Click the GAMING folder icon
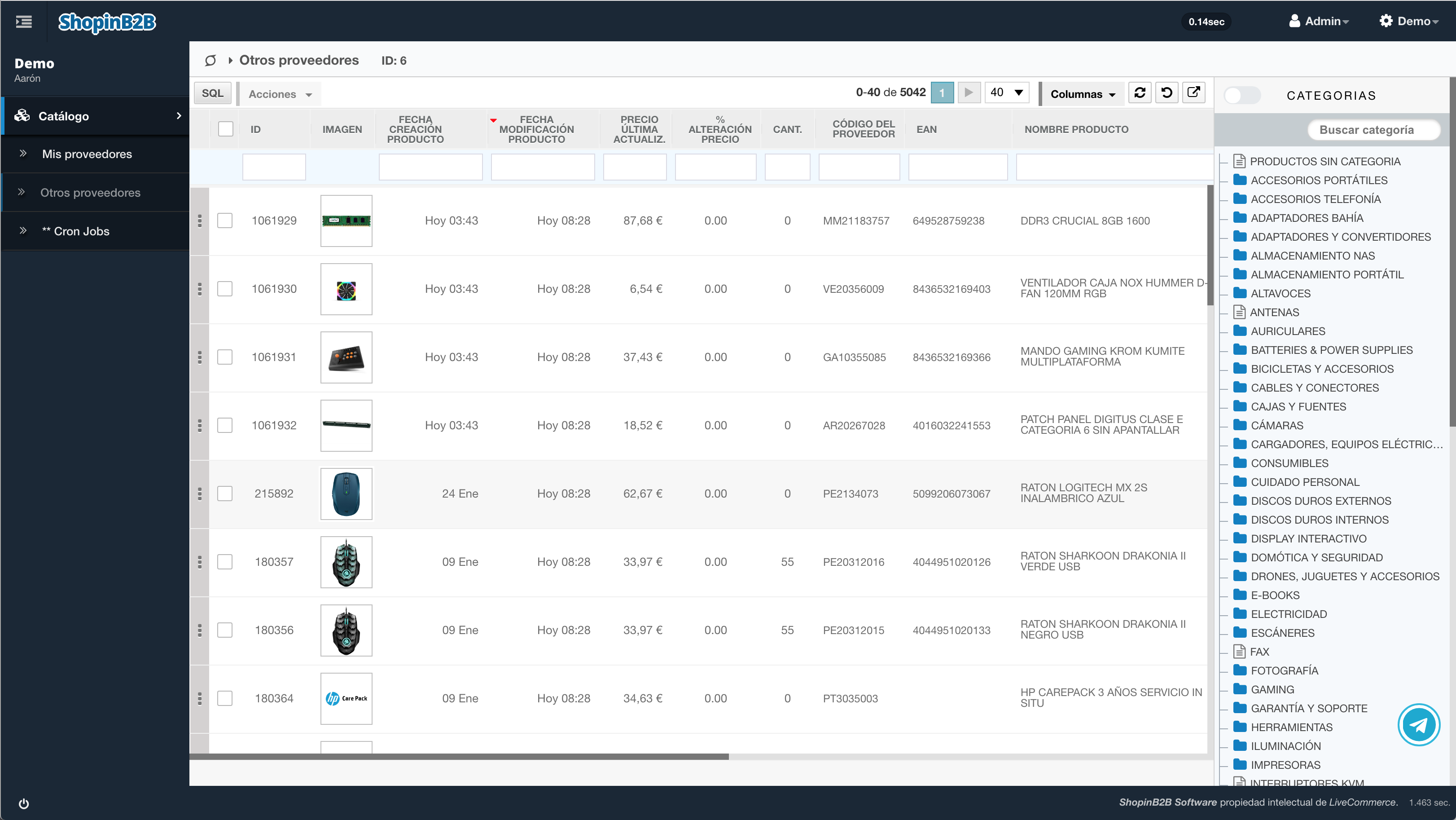The image size is (1456, 820). click(1240, 689)
